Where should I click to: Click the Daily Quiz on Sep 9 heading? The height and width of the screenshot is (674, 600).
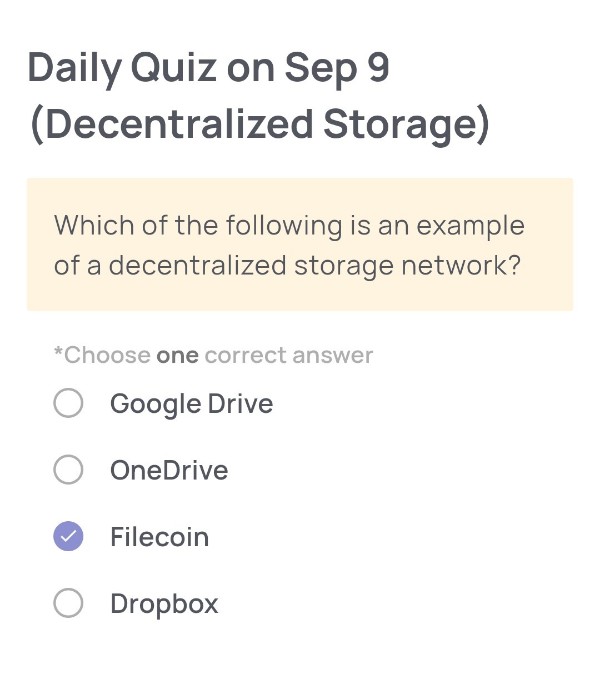(208, 68)
